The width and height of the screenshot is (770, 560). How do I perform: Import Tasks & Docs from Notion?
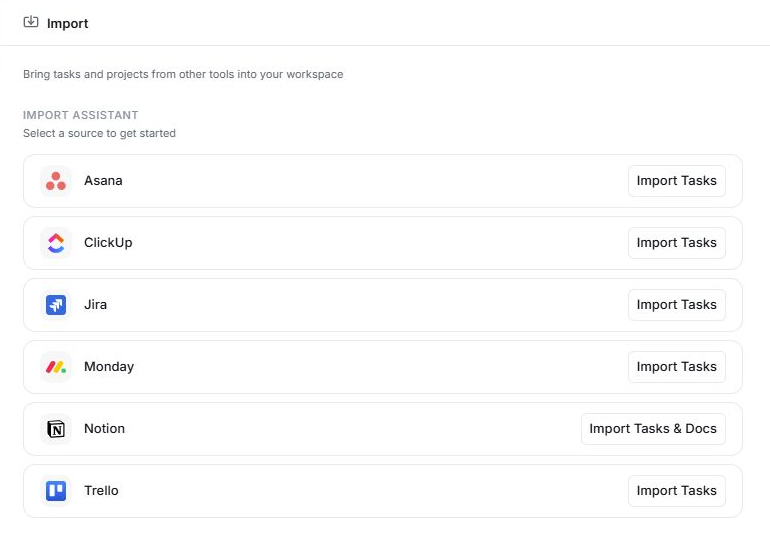[653, 429]
